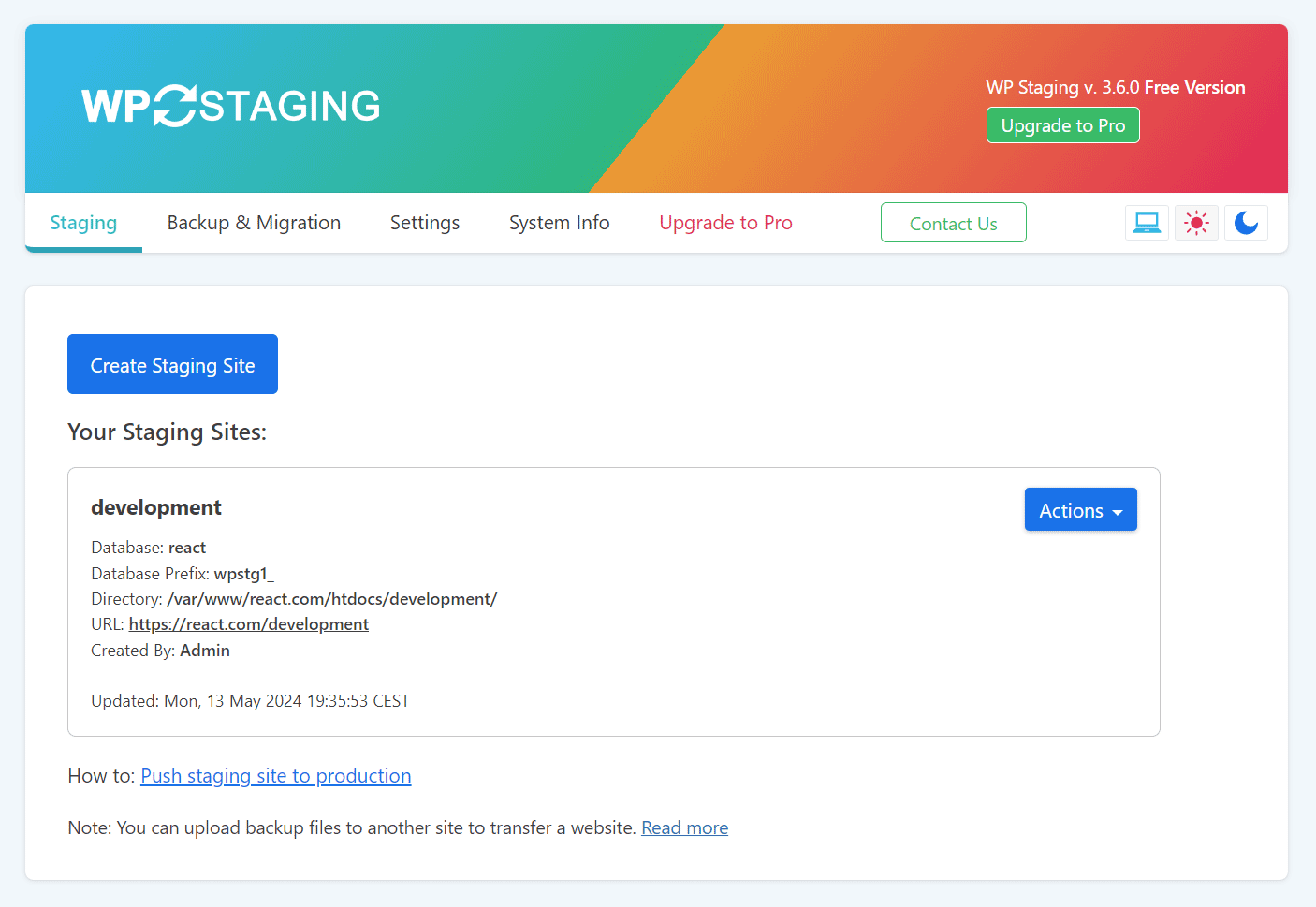Open the Free Version link
Screen dimensions: 1316x907
pos(1194,87)
